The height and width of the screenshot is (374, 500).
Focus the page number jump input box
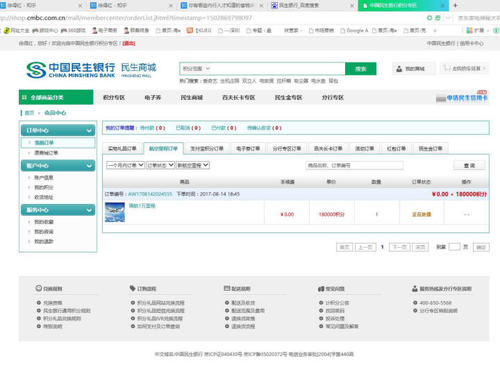click(x=454, y=247)
